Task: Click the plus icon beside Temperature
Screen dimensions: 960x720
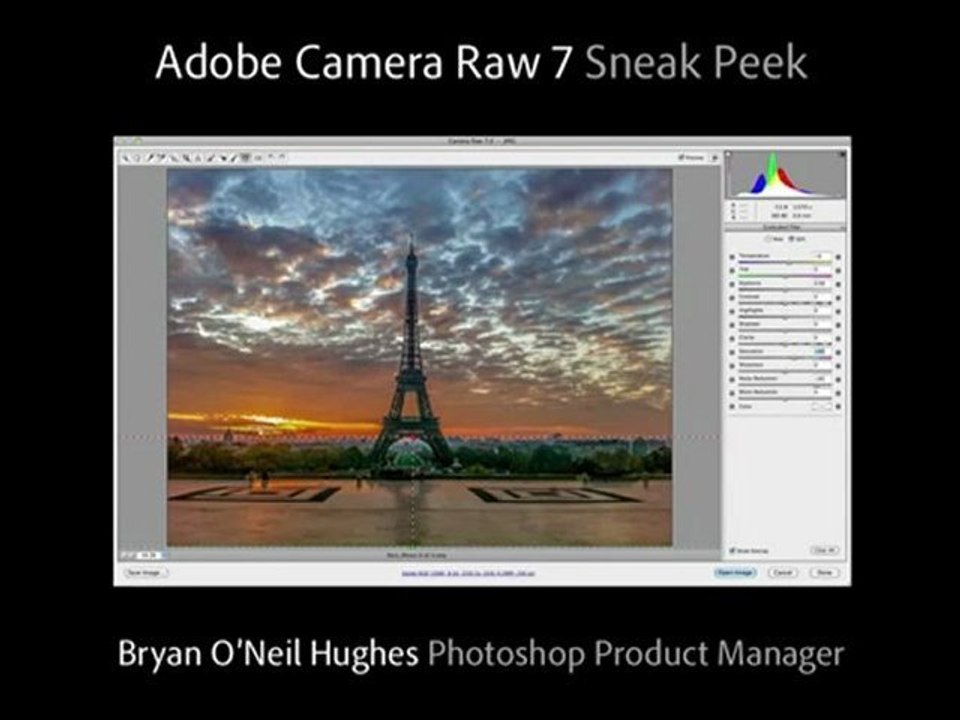Action: click(x=838, y=257)
